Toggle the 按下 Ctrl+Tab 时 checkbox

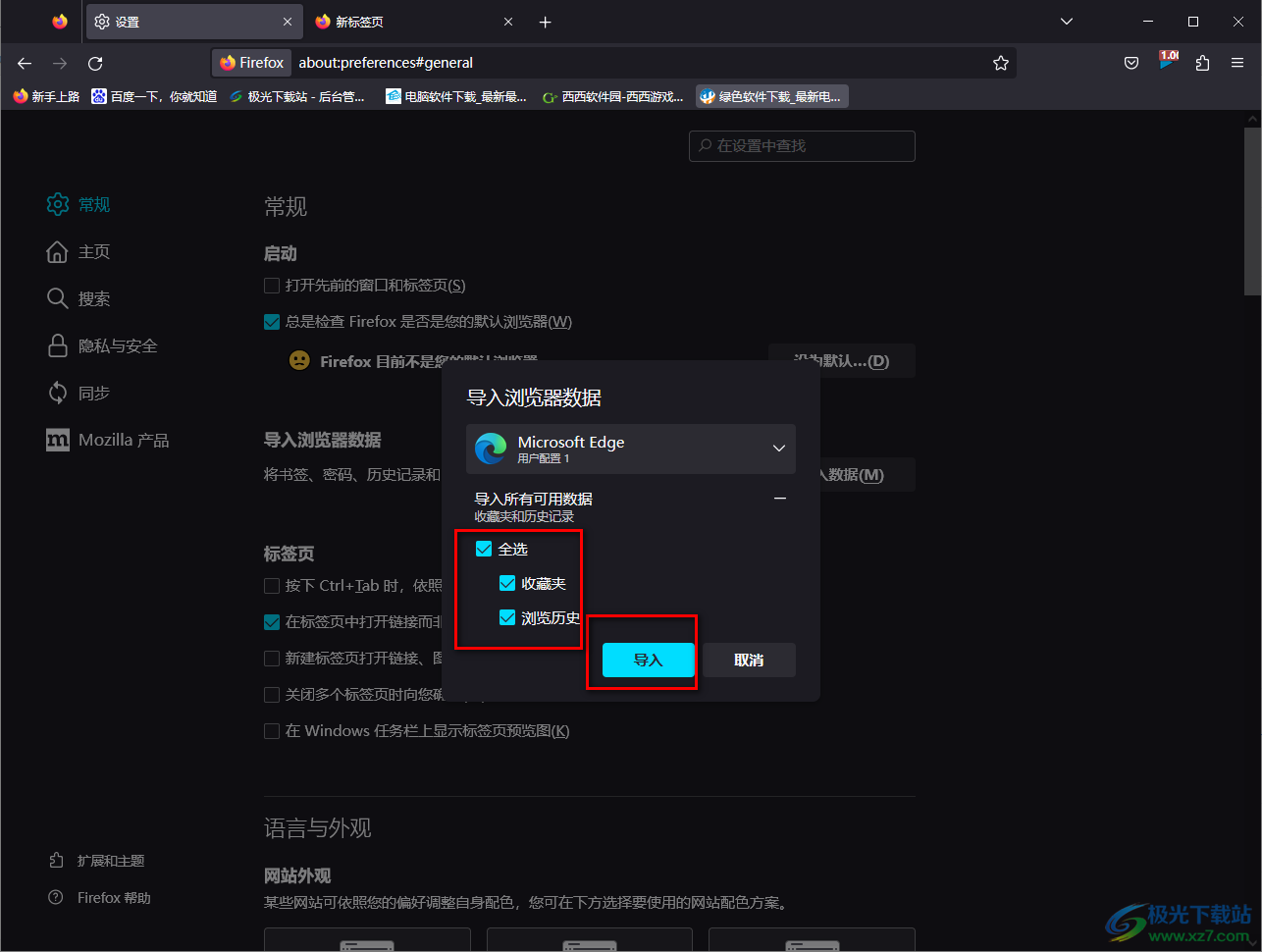tap(272, 586)
